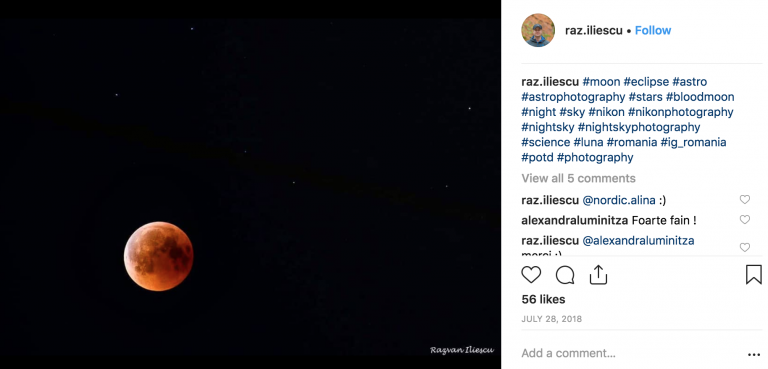Image resolution: width=768 pixels, height=369 pixels.
Task: Open the #romania hashtag link
Action: pyautogui.click(x=632, y=143)
